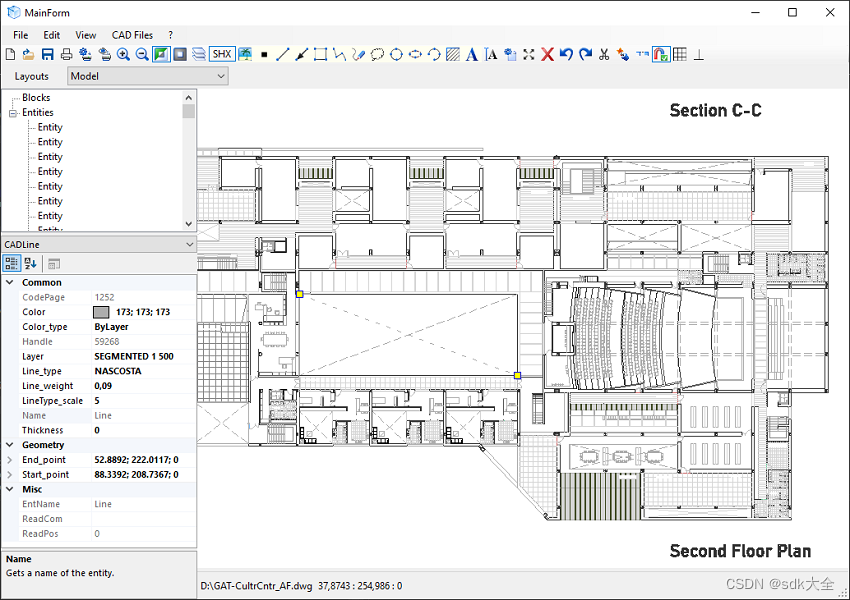Toggle the SHX fonts button
The image size is (850, 600).
pos(222,54)
